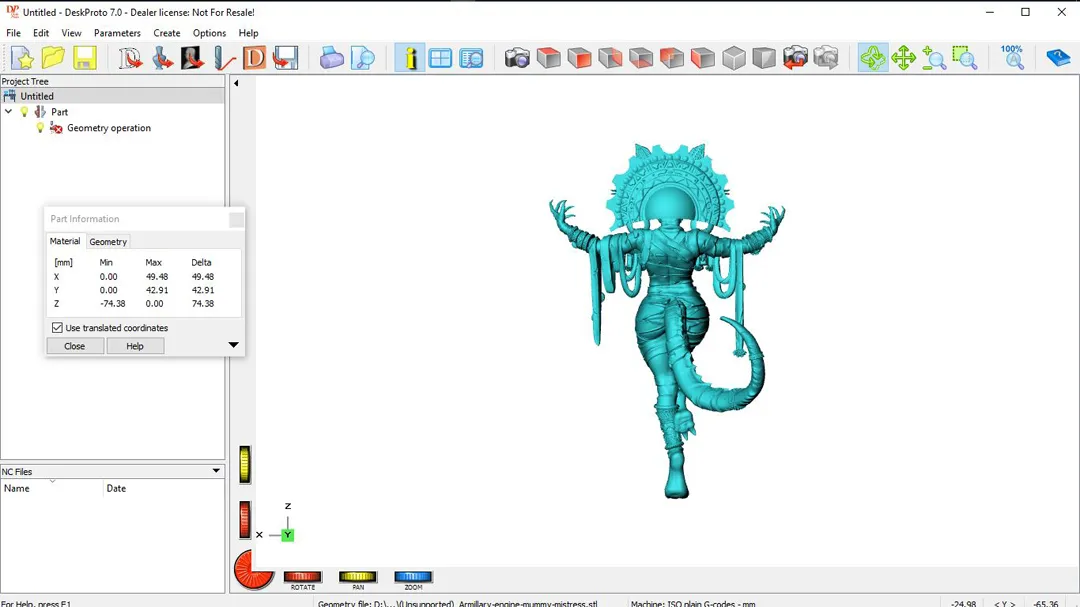Expand Part Information with the down arrow
Image resolution: width=1080 pixels, height=607 pixels.
tap(233, 344)
